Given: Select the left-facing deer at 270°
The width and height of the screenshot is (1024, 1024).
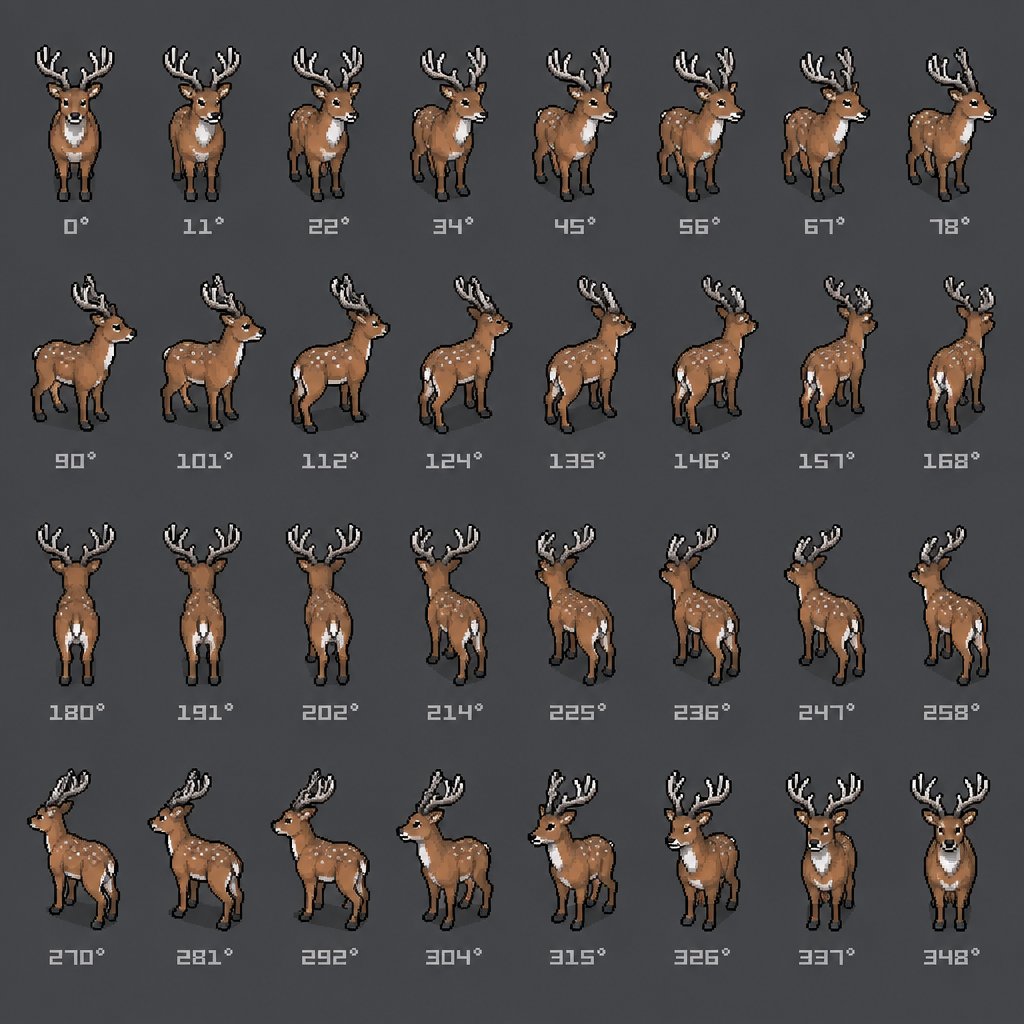Looking at the screenshot, I should click(x=74, y=849).
